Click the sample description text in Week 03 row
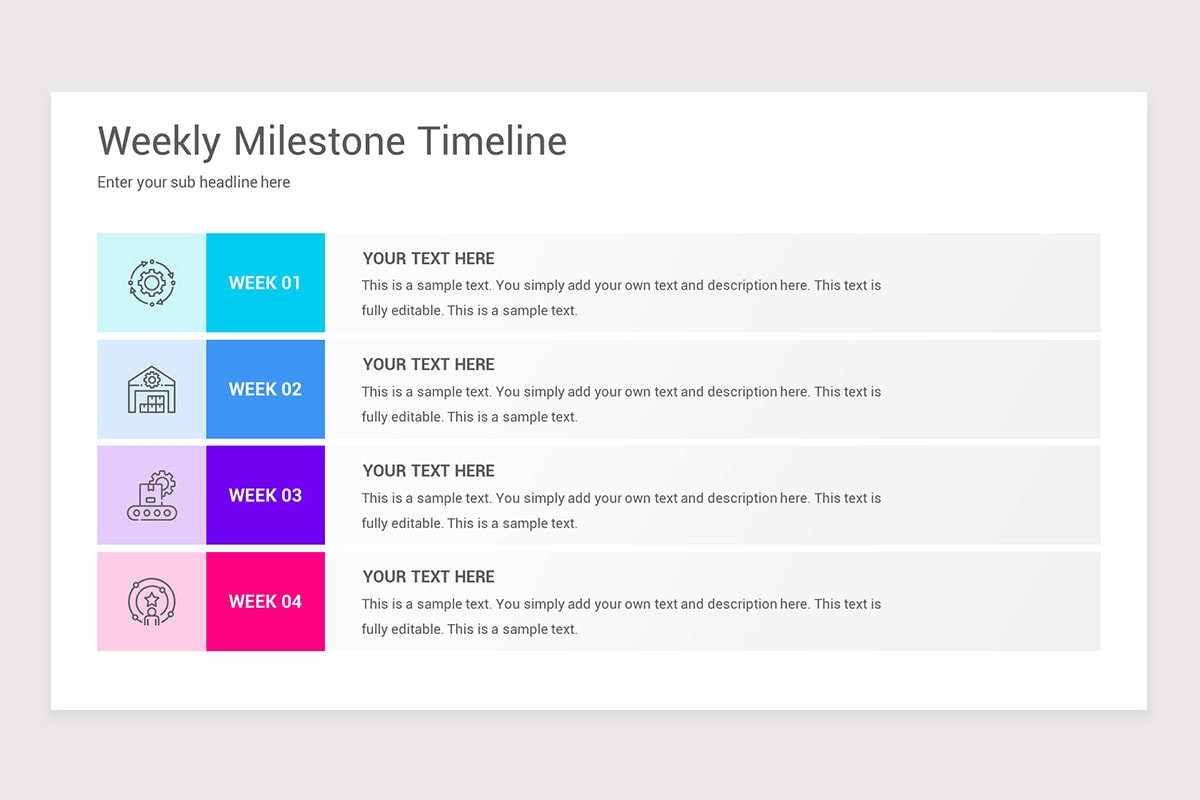The height and width of the screenshot is (800, 1200). (622, 510)
